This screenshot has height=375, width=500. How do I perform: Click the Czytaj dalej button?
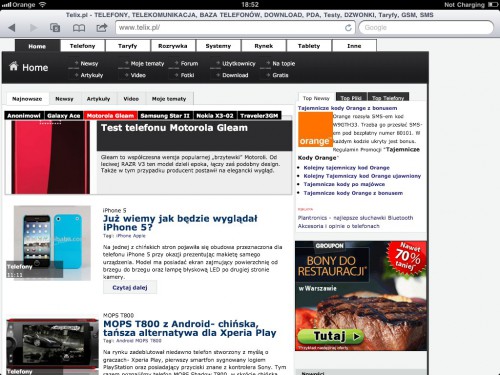click(130, 288)
